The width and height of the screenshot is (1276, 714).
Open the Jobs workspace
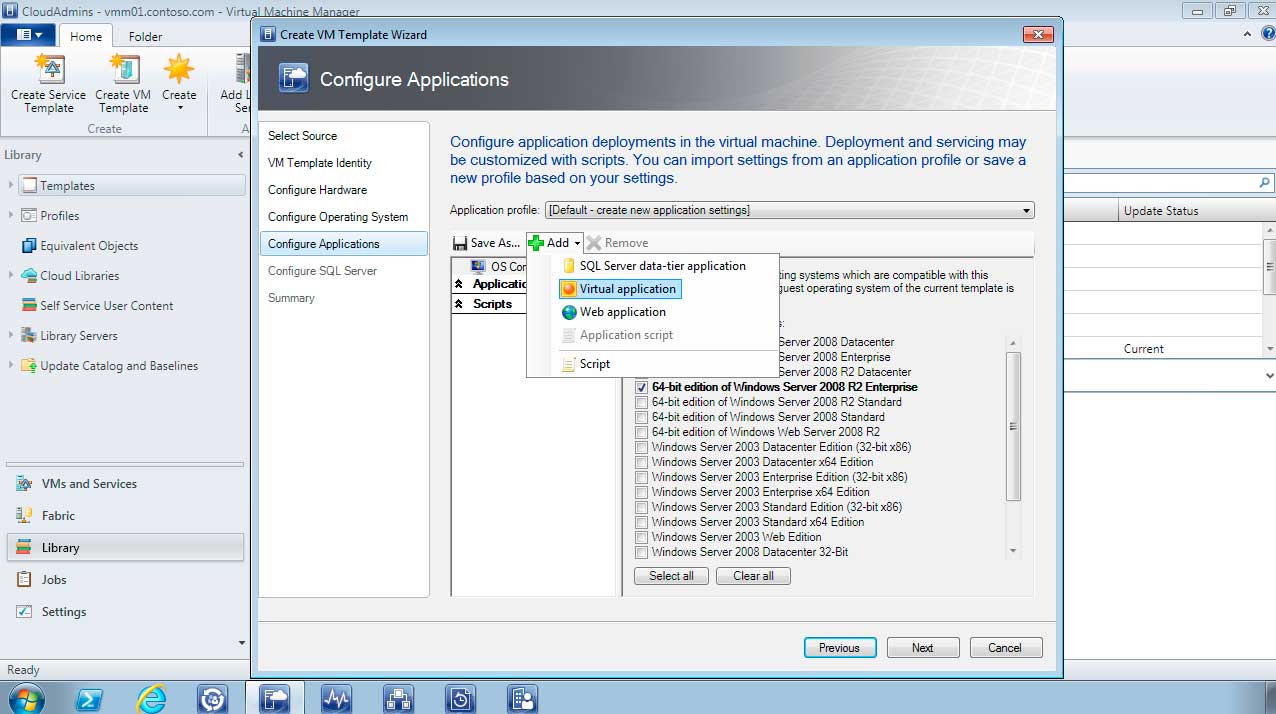point(125,580)
